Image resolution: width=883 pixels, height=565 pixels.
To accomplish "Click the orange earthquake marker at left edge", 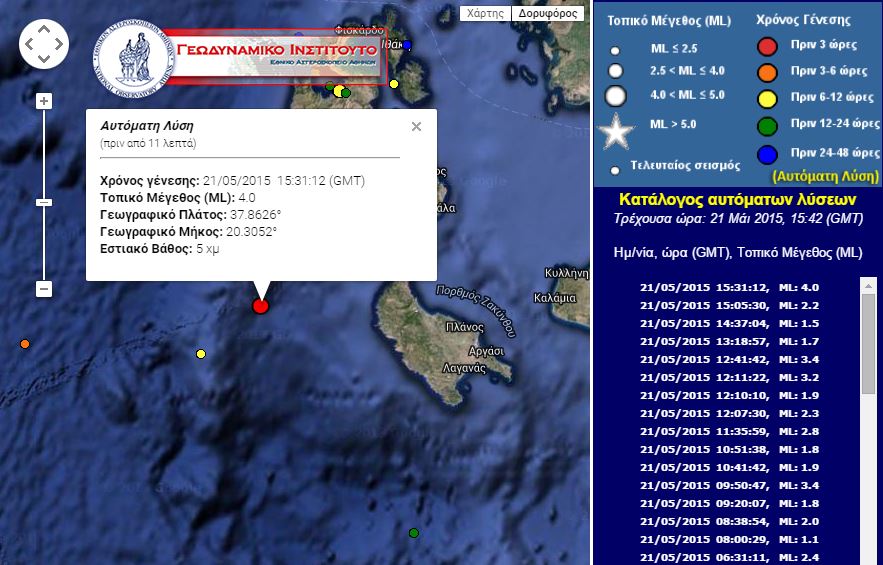I will tap(25, 344).
